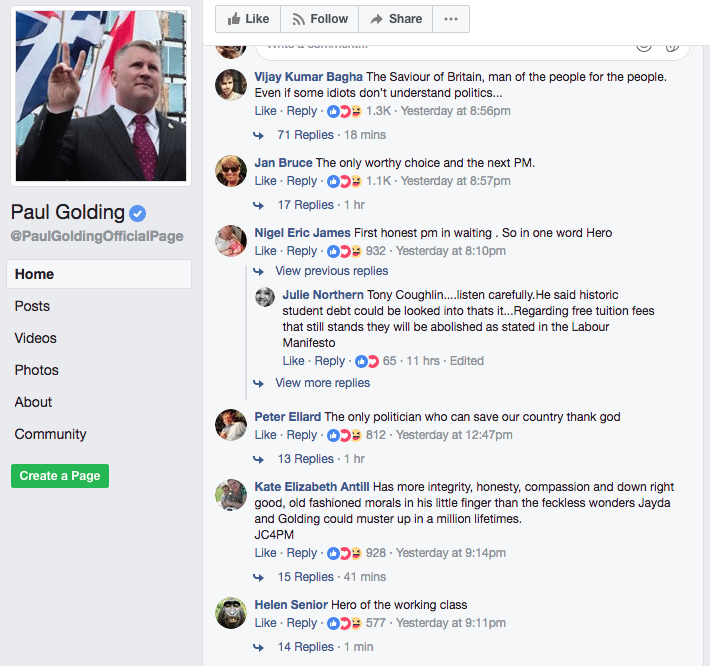
Task: Expand View previous replies
Action: (331, 271)
